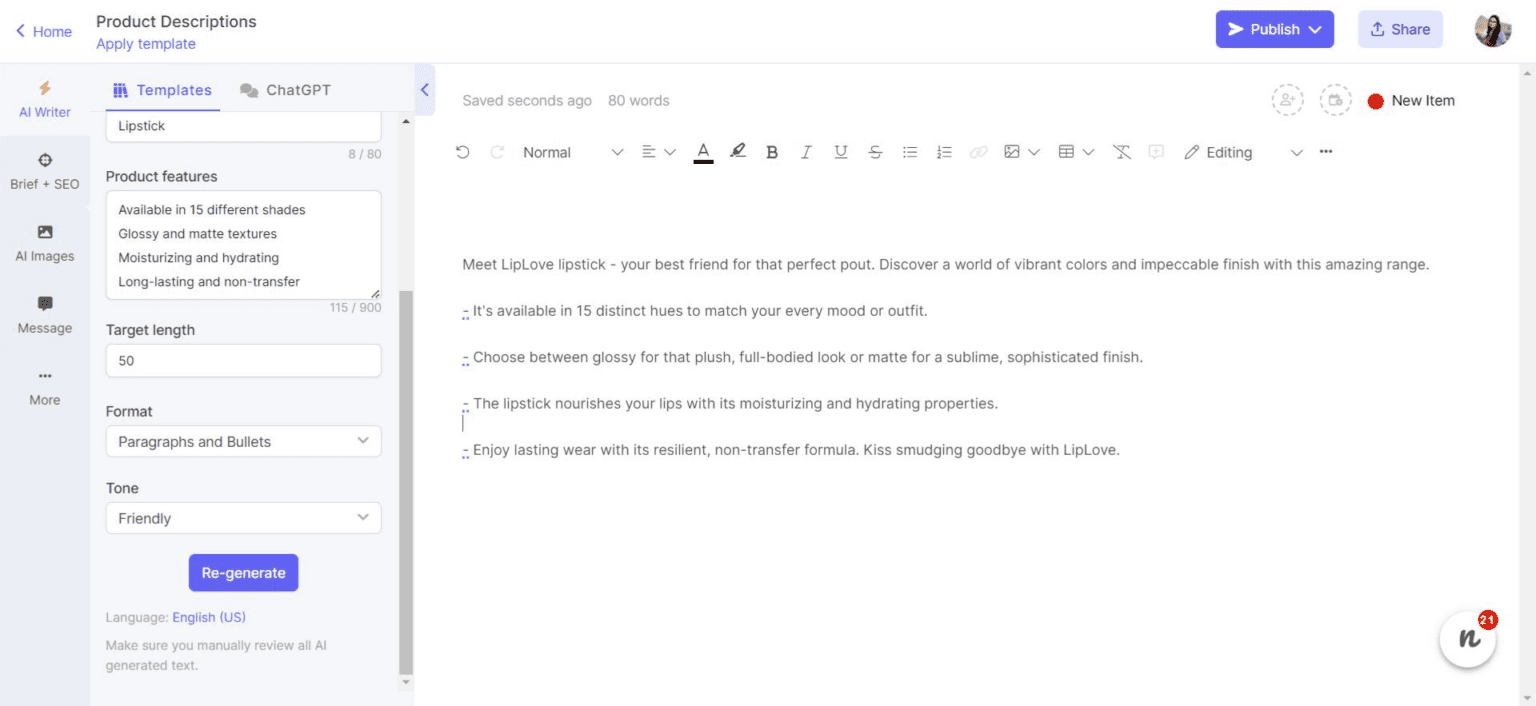Change language via English (US) link
1536x706 pixels.
pos(209,617)
